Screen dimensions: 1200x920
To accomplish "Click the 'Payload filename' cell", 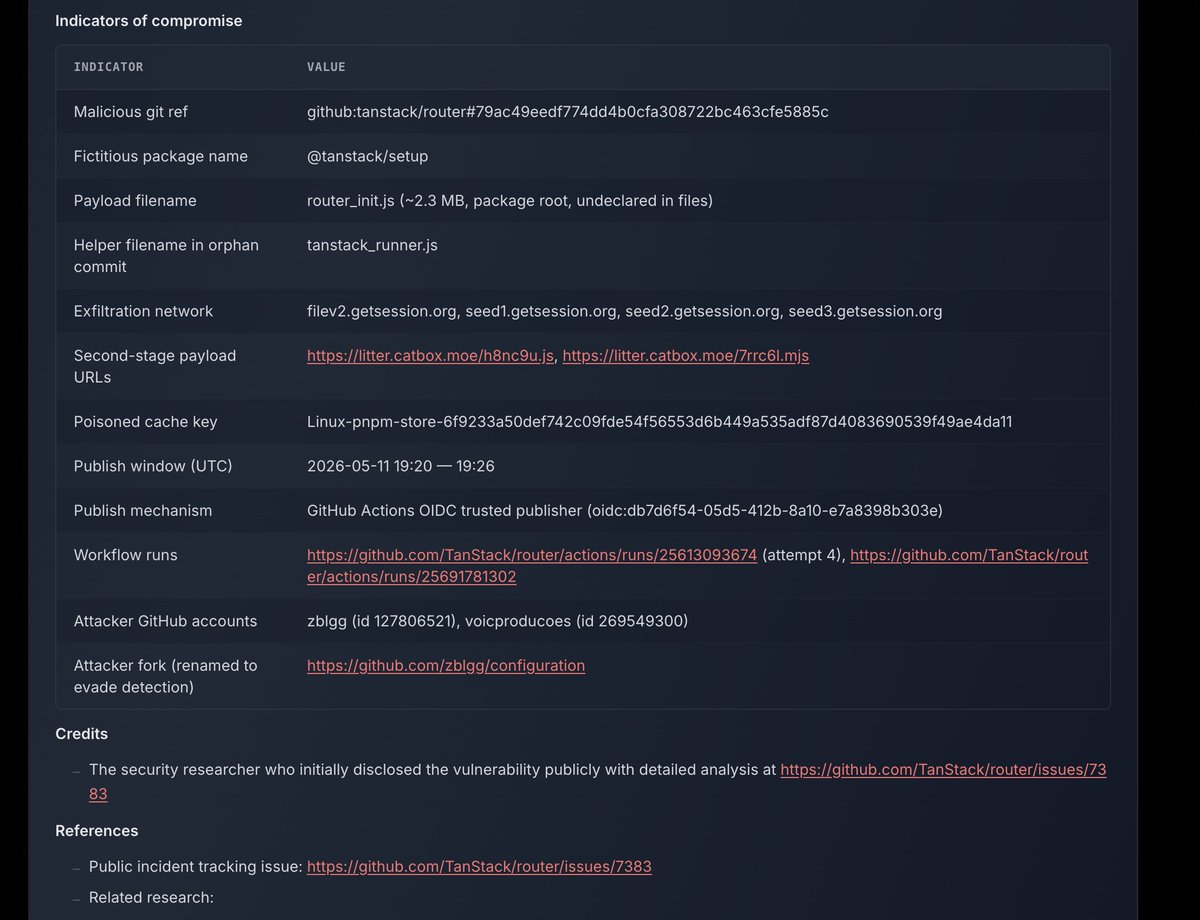I will (x=135, y=201).
